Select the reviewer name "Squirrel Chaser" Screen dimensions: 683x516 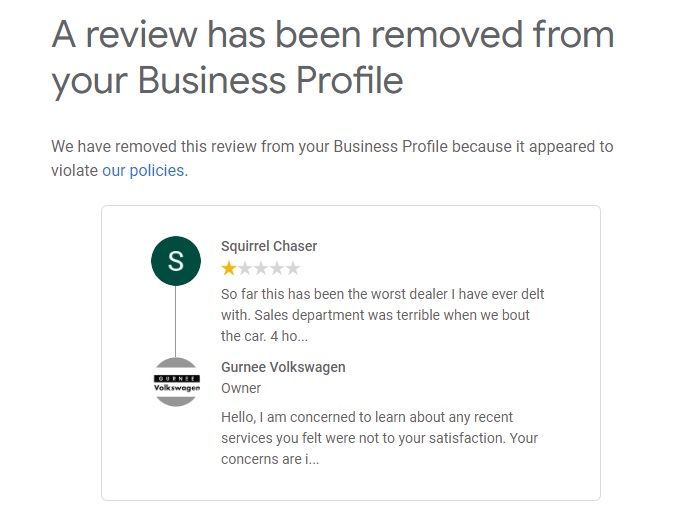(x=269, y=246)
